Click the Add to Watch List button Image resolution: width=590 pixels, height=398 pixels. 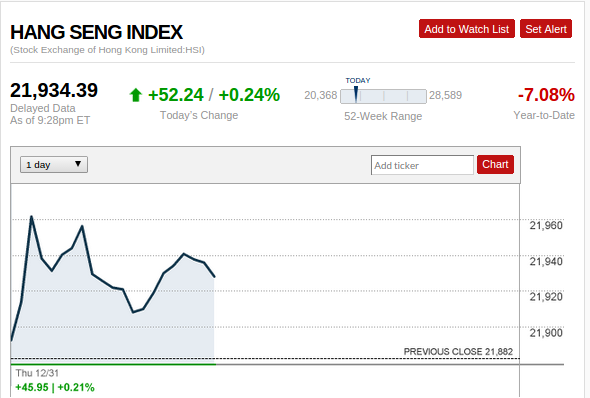(x=467, y=29)
